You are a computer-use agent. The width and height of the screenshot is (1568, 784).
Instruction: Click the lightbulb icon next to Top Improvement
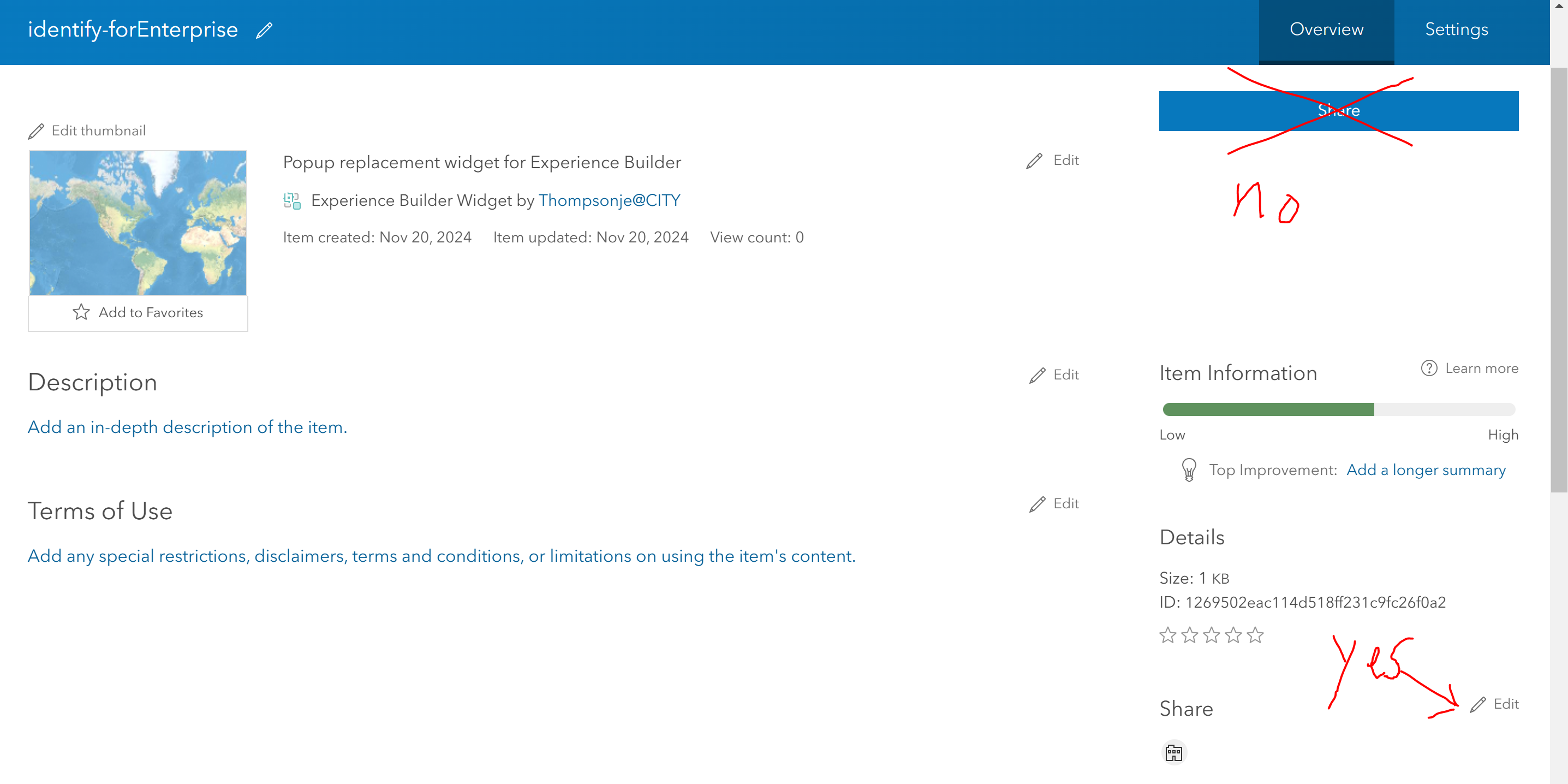click(x=1188, y=470)
